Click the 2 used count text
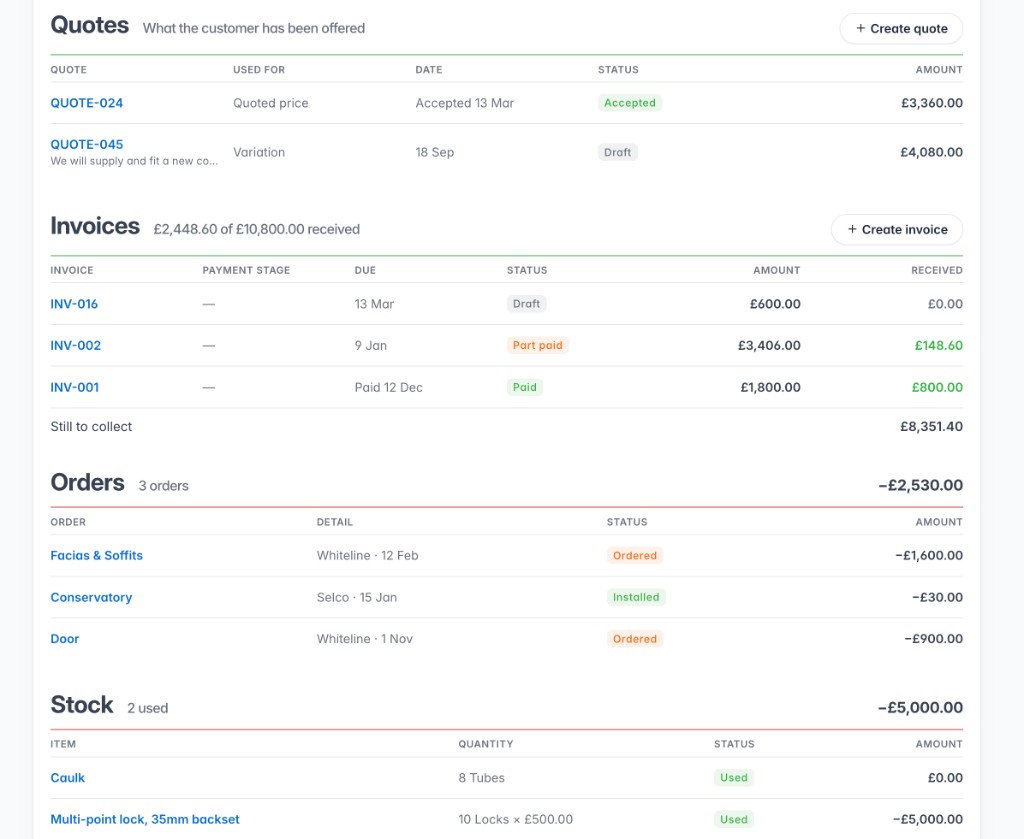 click(x=148, y=708)
